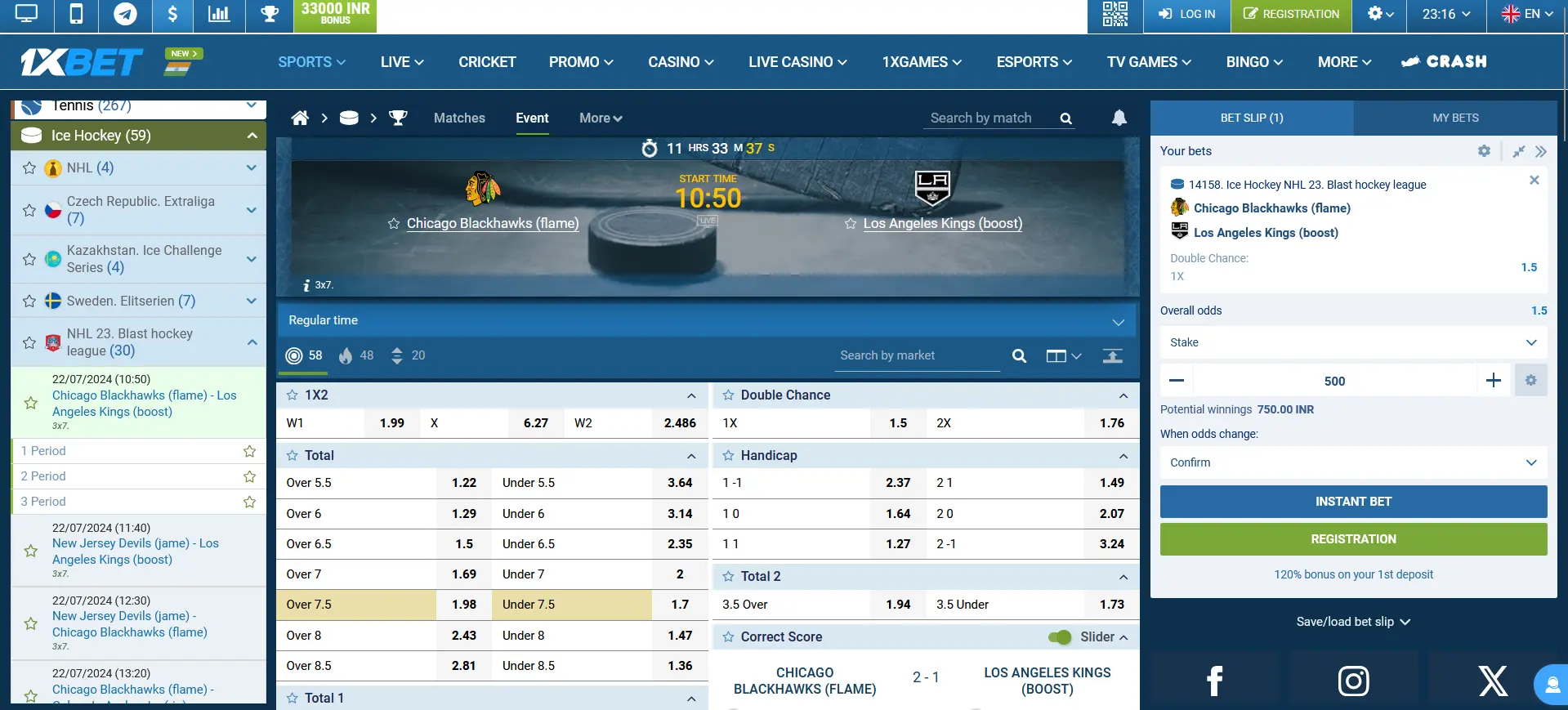Screen dimensions: 1568x710
Task: Favorite 1X2 market star
Action: click(292, 395)
